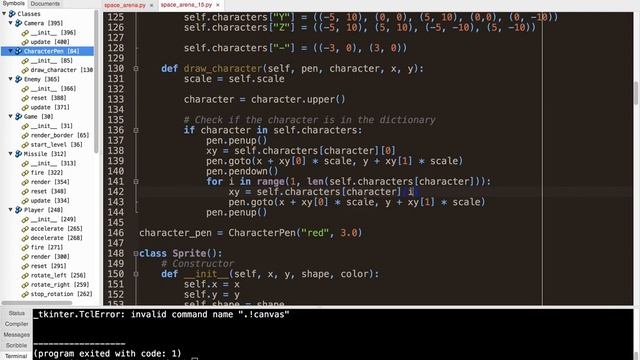Fold the if block at line 136
The image size is (640, 360).
136,130
